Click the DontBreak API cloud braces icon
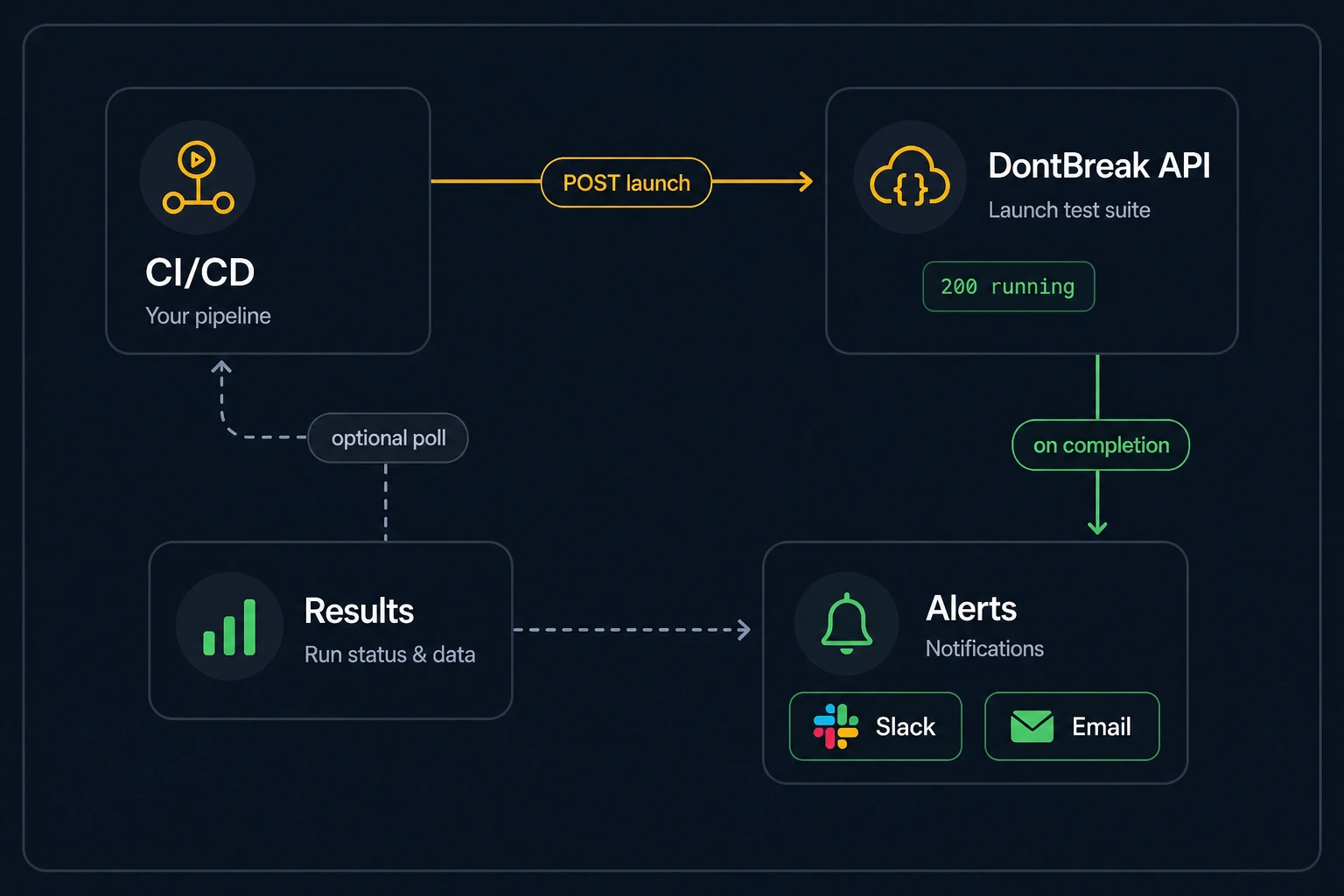Screen dimensions: 1344x896 [x=910, y=177]
